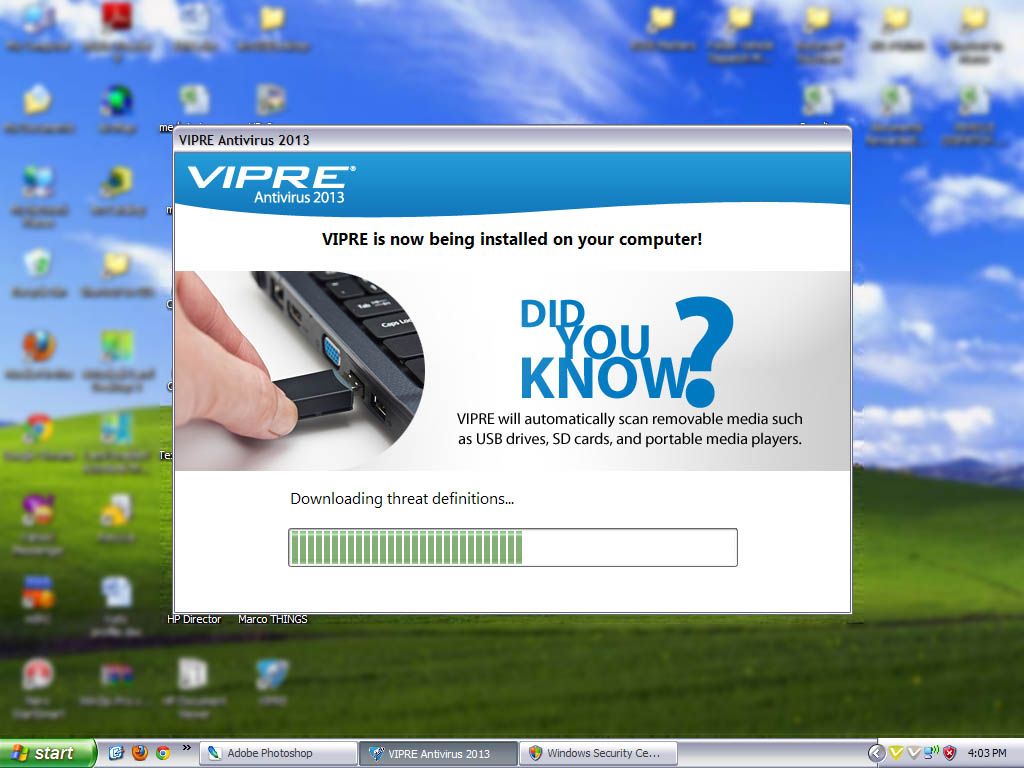Launch Firefox from the Quick Launch bar
The width and height of the screenshot is (1024, 768).
click(x=140, y=753)
